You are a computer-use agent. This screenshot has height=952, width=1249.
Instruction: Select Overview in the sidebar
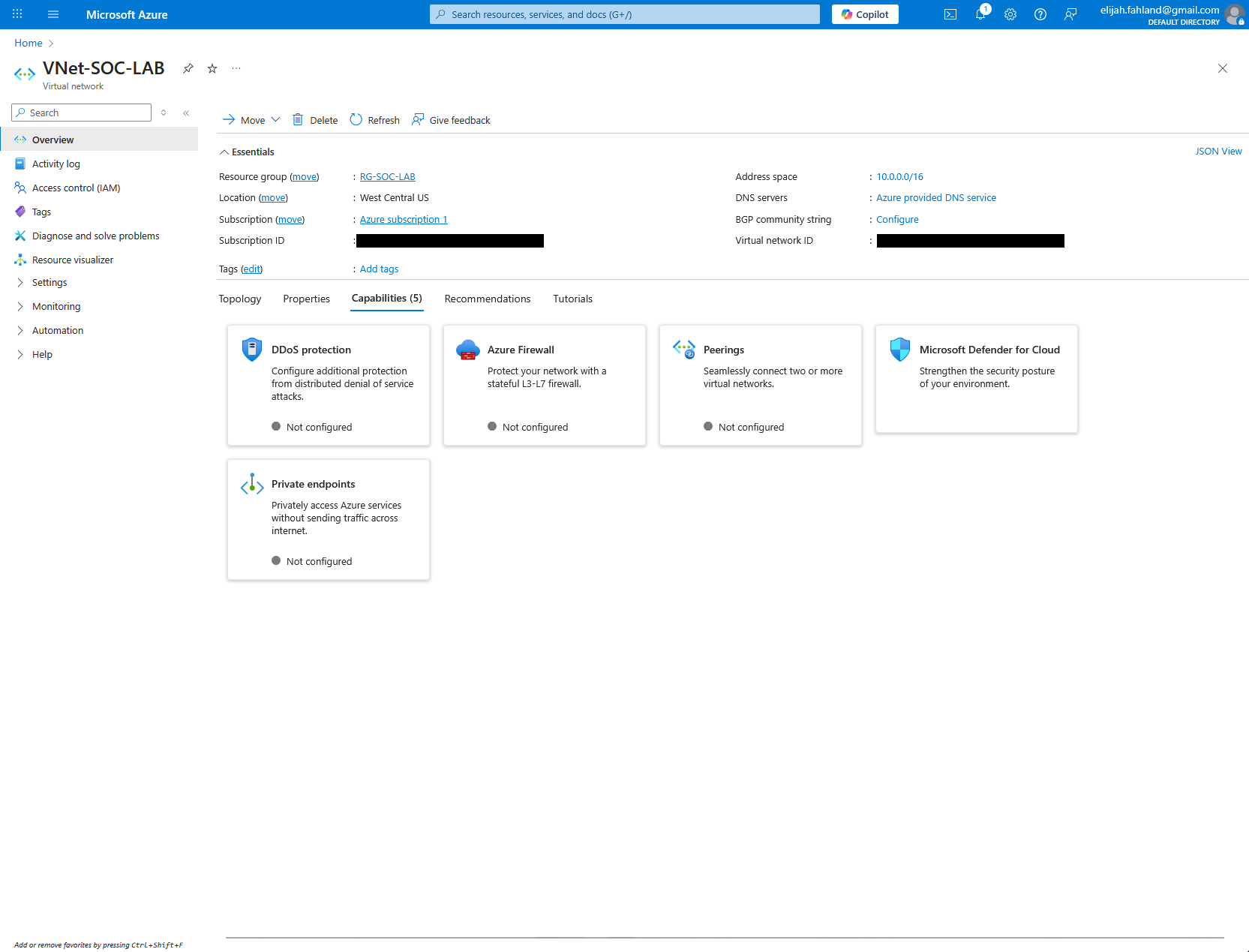click(99, 140)
